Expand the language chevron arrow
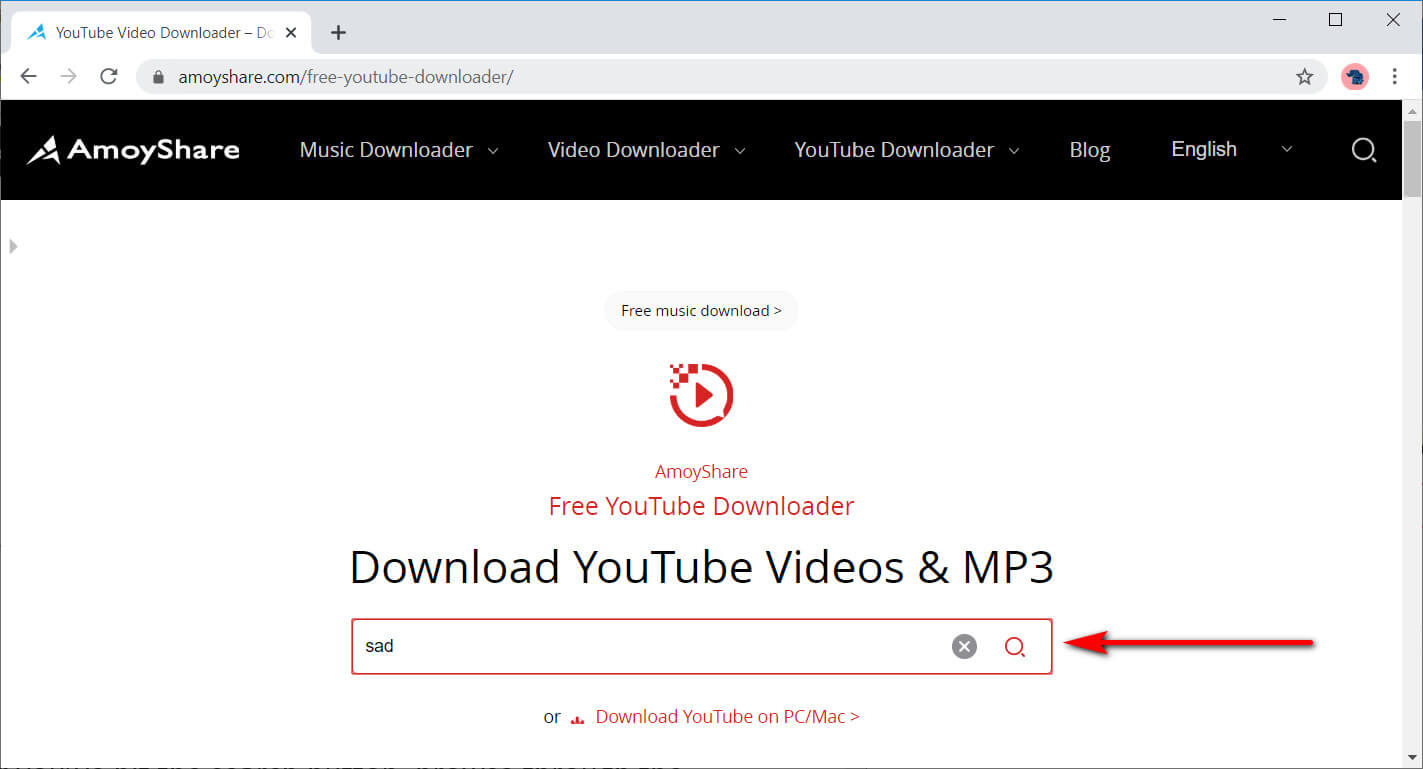1423x769 pixels. tap(1287, 149)
